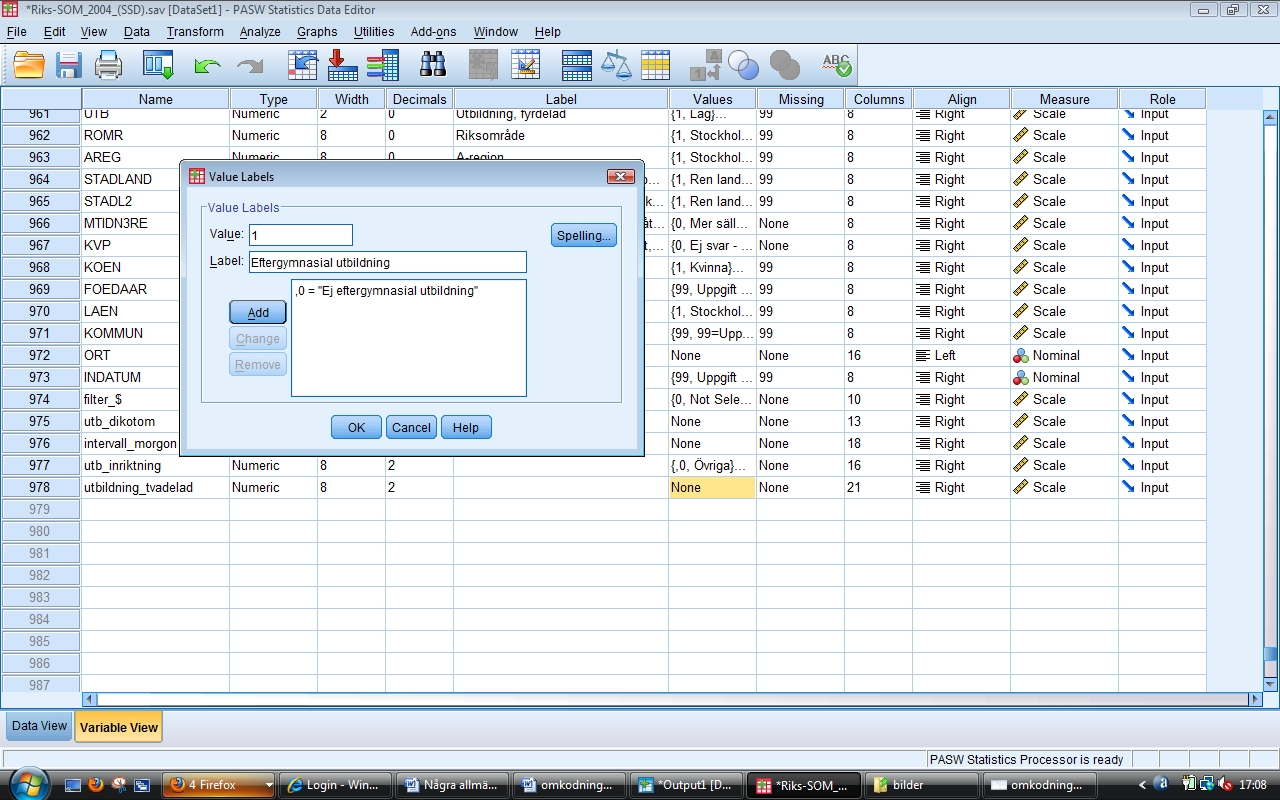This screenshot has width=1280, height=800.
Task: Confirm the Value Labels dialog with OK
Action: 356,427
